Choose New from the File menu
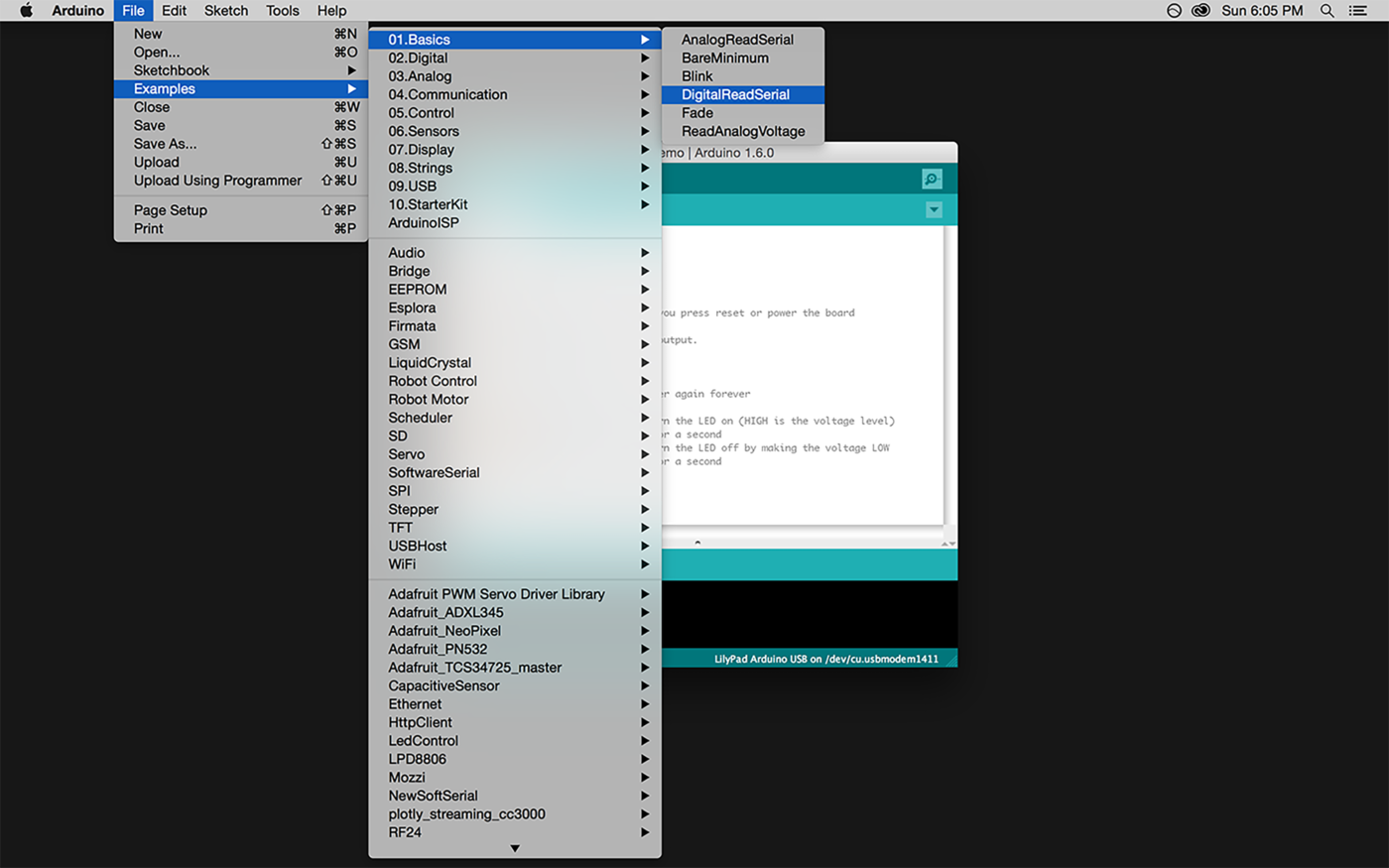The image size is (1389, 868). 241,34
